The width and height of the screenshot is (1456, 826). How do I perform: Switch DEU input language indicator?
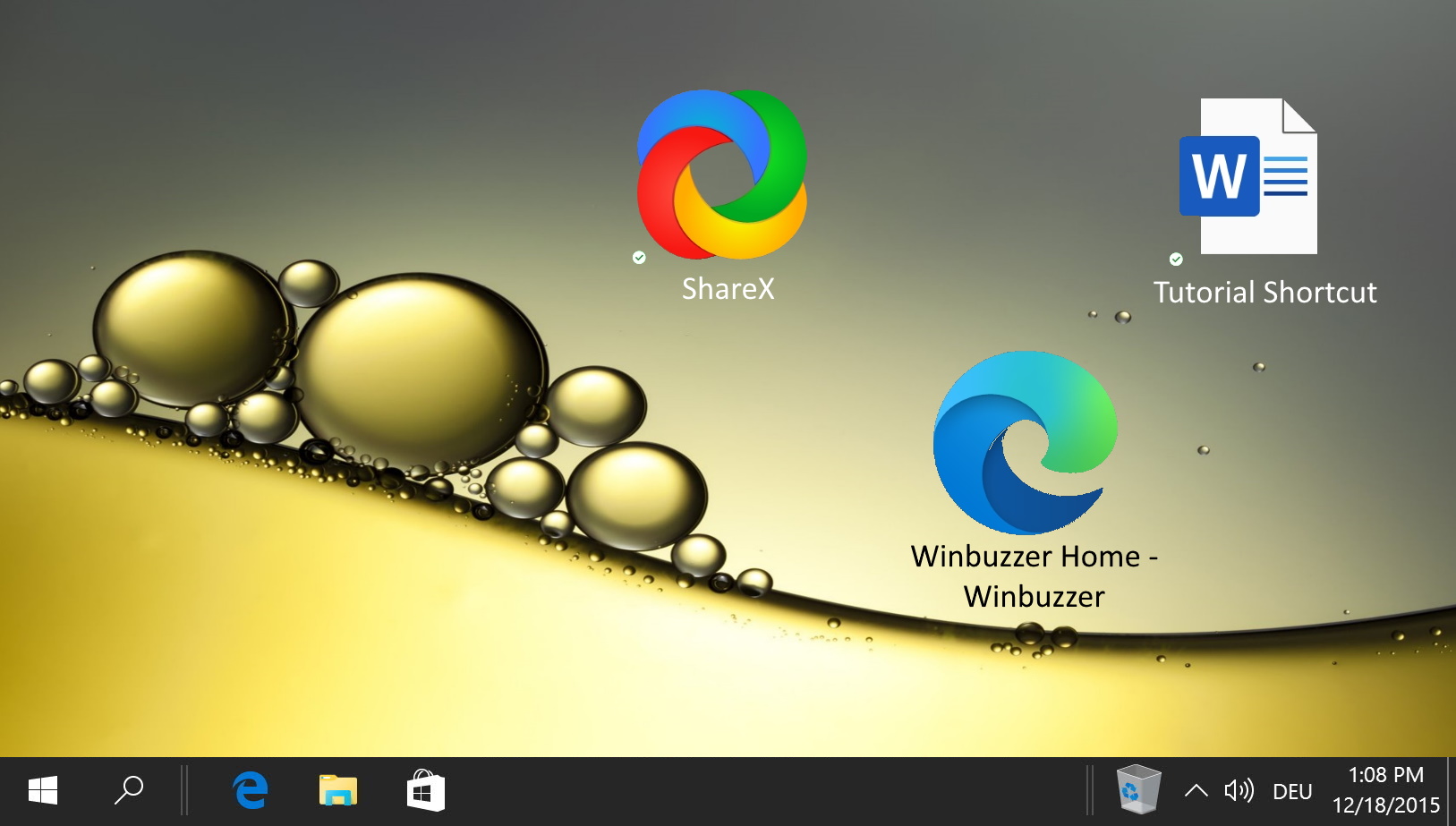[1292, 792]
